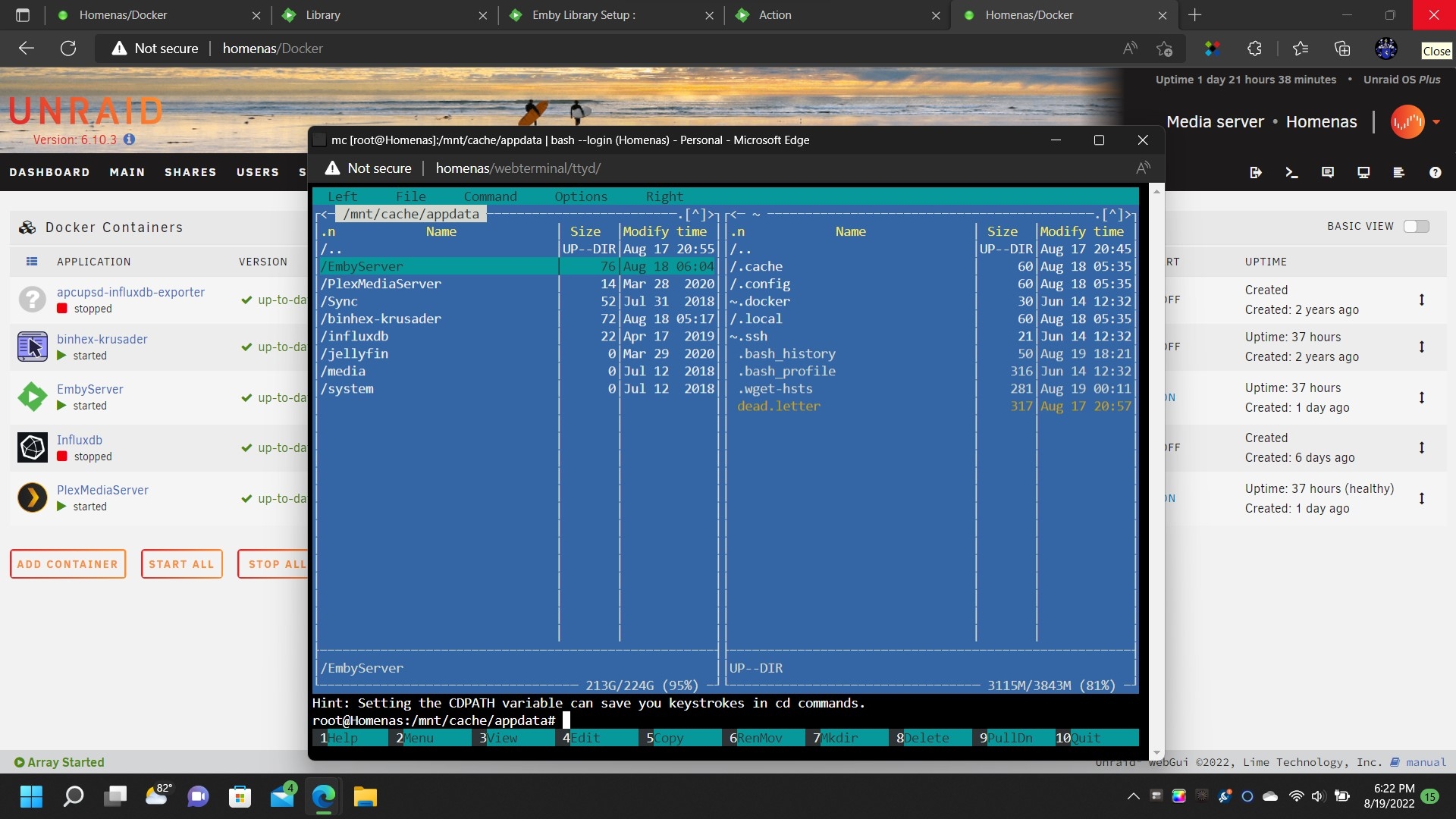Click the version info icon next to 6.10.3
1456x819 pixels.
tap(129, 140)
